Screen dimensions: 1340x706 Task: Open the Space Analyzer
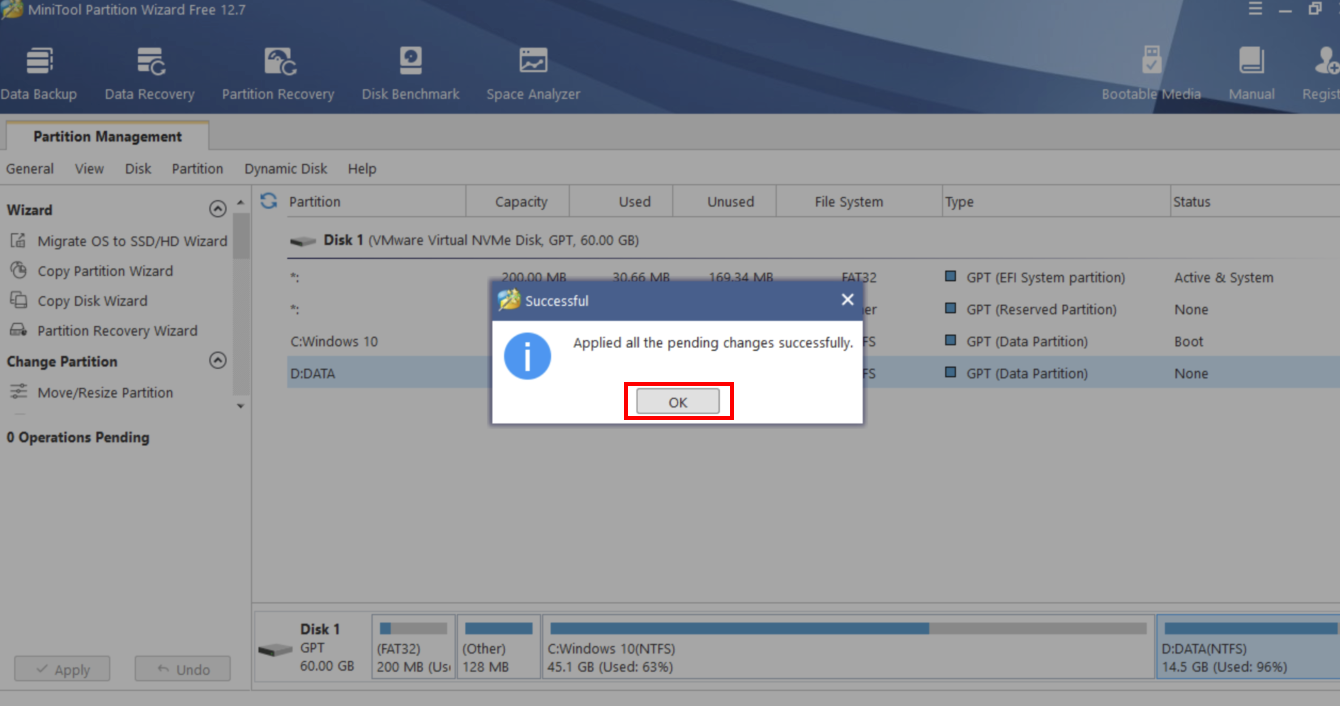pyautogui.click(x=532, y=70)
